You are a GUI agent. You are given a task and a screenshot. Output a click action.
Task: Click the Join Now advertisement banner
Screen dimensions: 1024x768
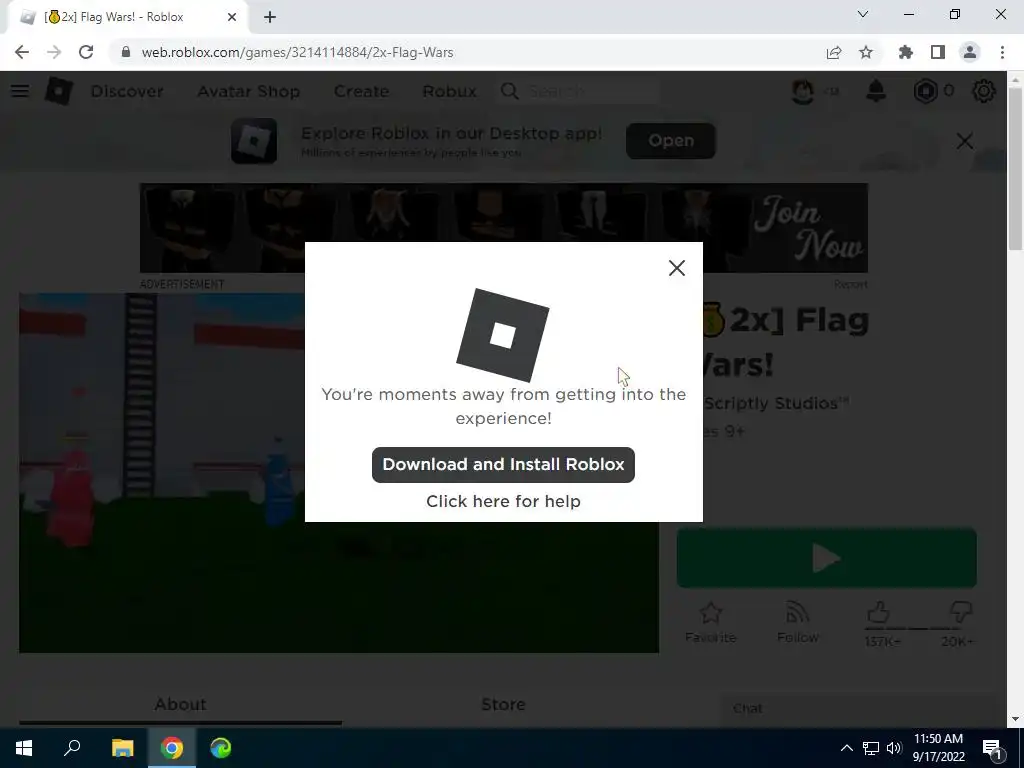504,227
